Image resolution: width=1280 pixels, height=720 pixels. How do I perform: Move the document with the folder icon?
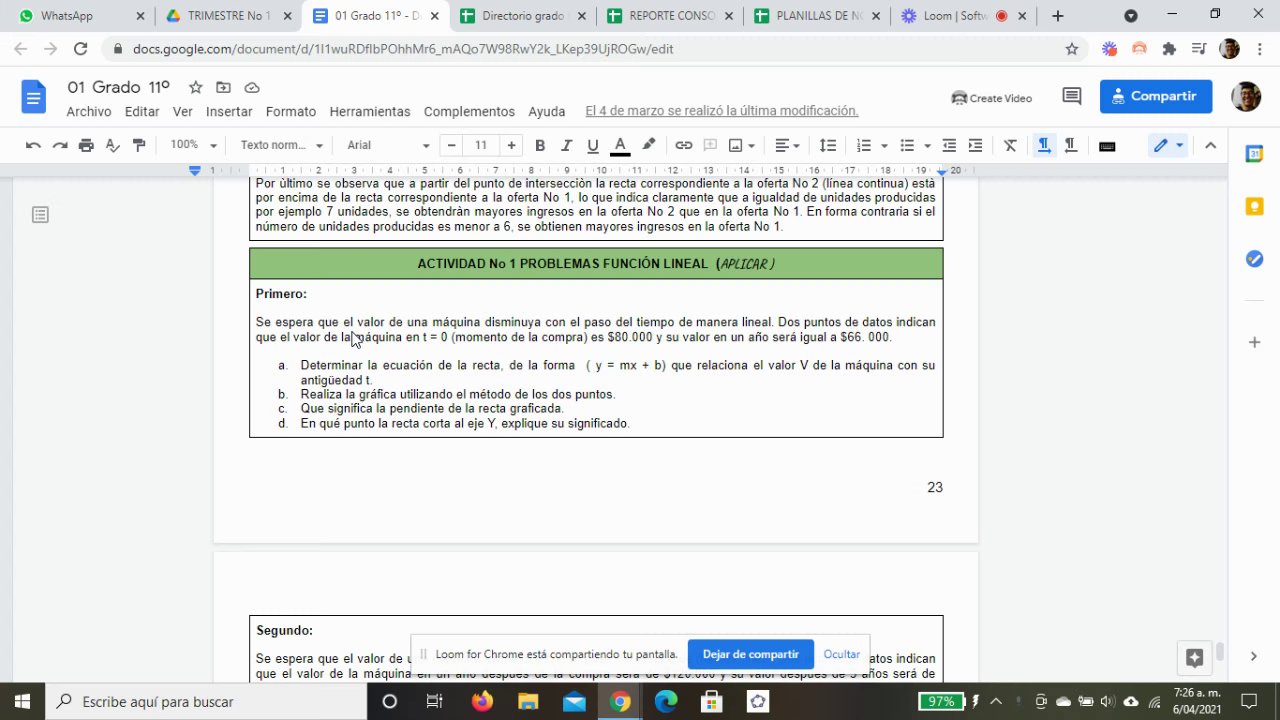pyautogui.click(x=223, y=88)
